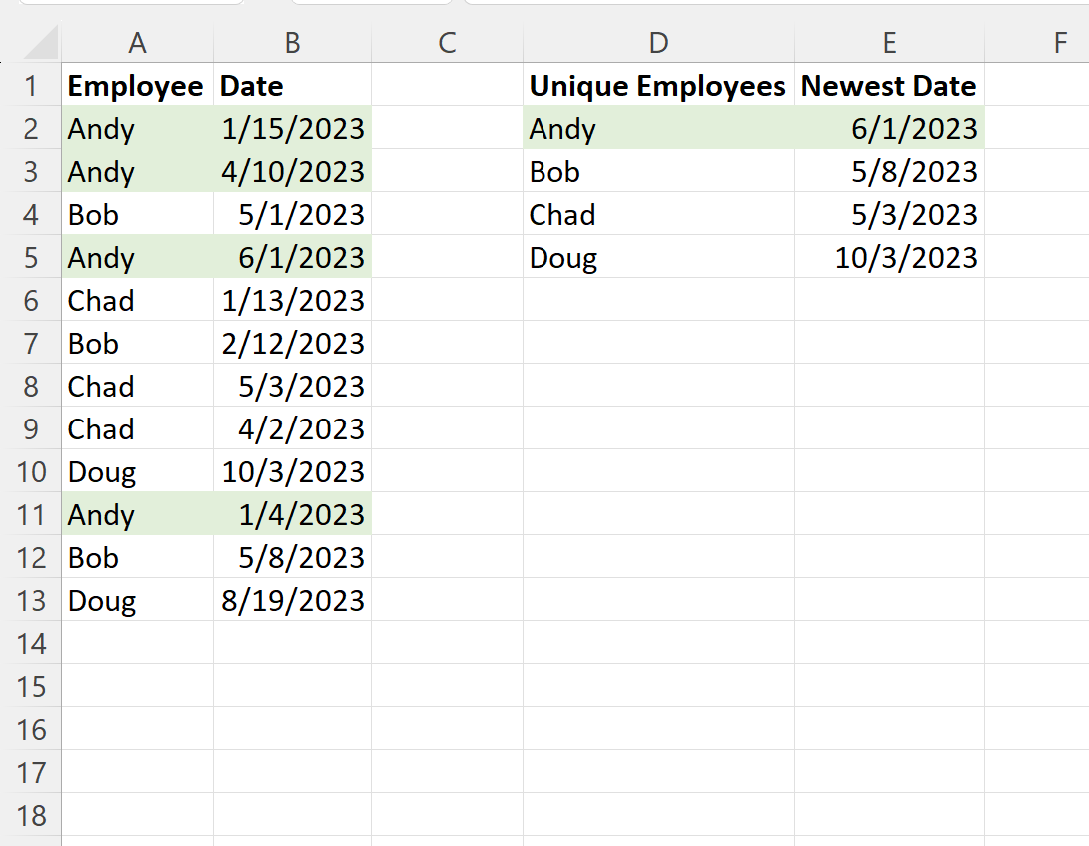Viewport: 1089px width, 846px height.
Task: Select Andy in row 3 of column A
Action: click(138, 172)
